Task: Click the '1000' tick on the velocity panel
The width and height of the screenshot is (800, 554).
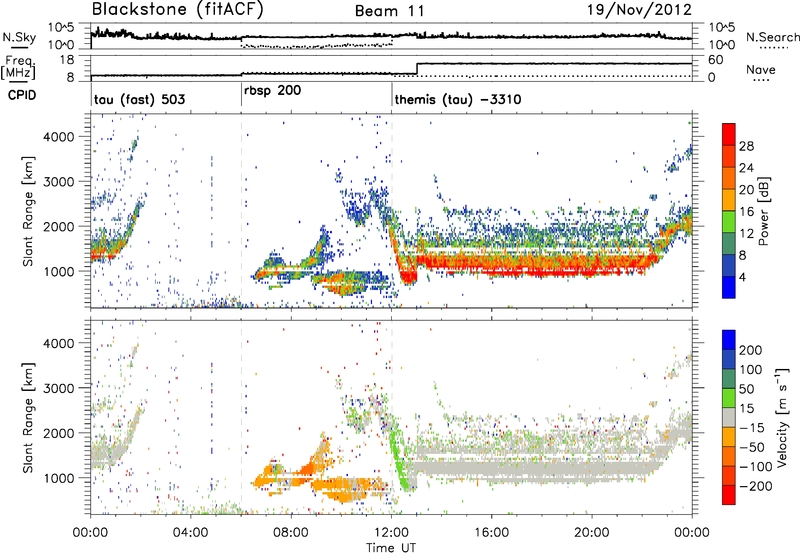Action: coord(59,477)
